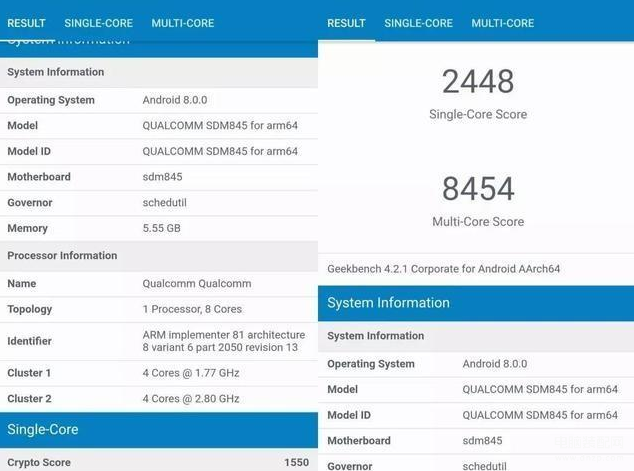634x471 pixels.
Task: Click the 'Single-Core Score' label
Action: coord(478,114)
